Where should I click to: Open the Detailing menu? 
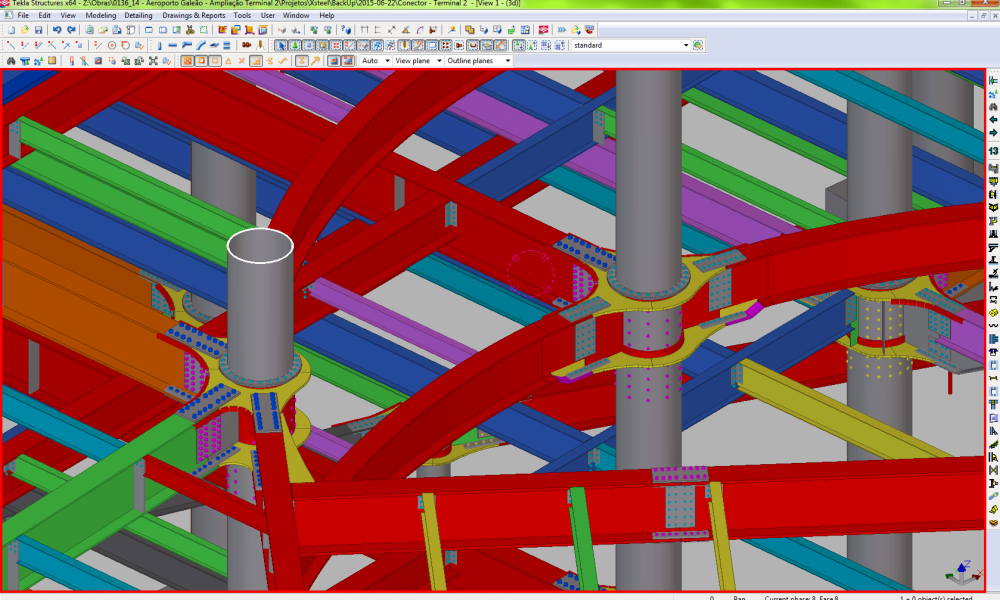coord(139,16)
